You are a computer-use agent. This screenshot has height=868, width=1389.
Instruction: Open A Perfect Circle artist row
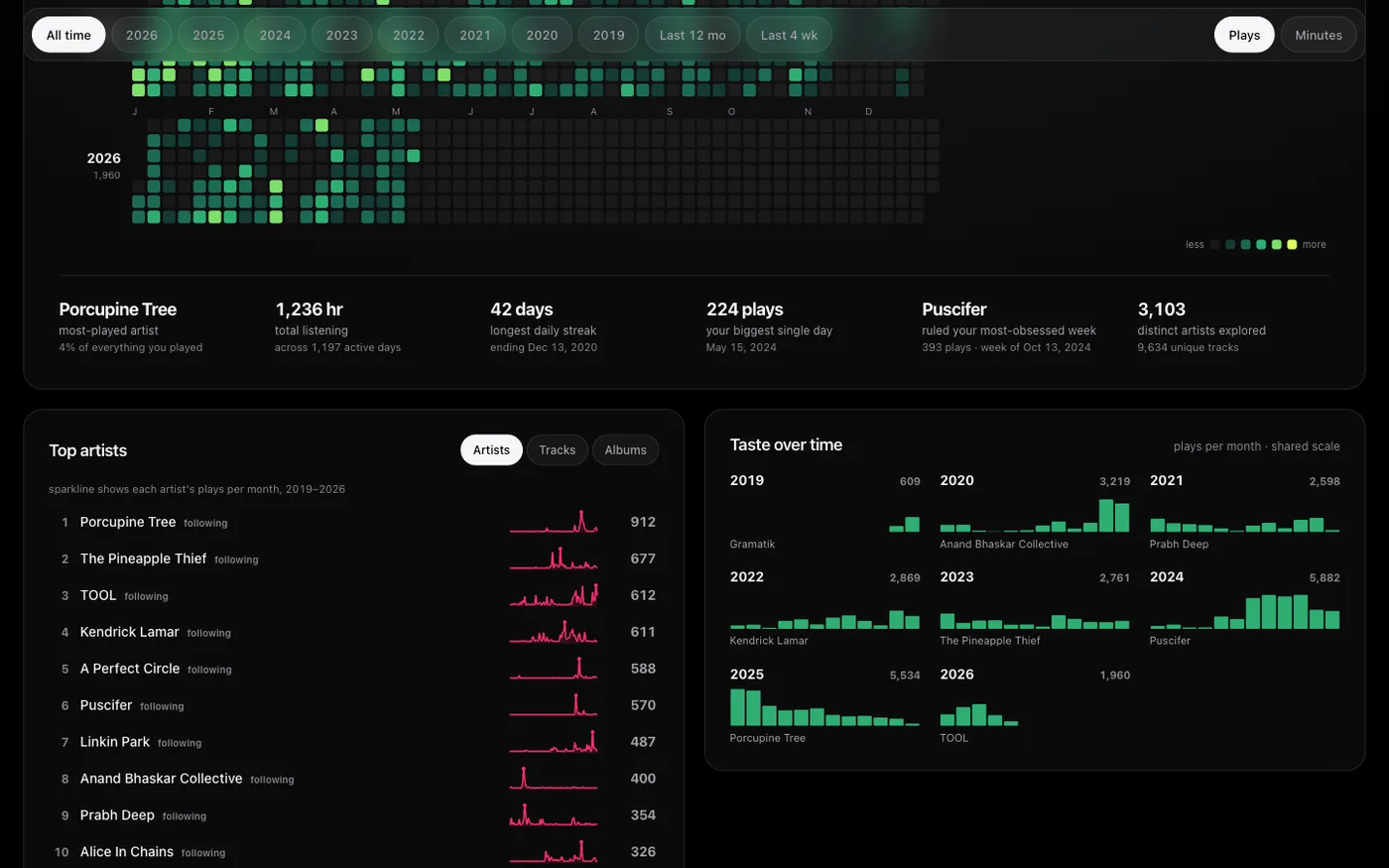[x=353, y=669]
